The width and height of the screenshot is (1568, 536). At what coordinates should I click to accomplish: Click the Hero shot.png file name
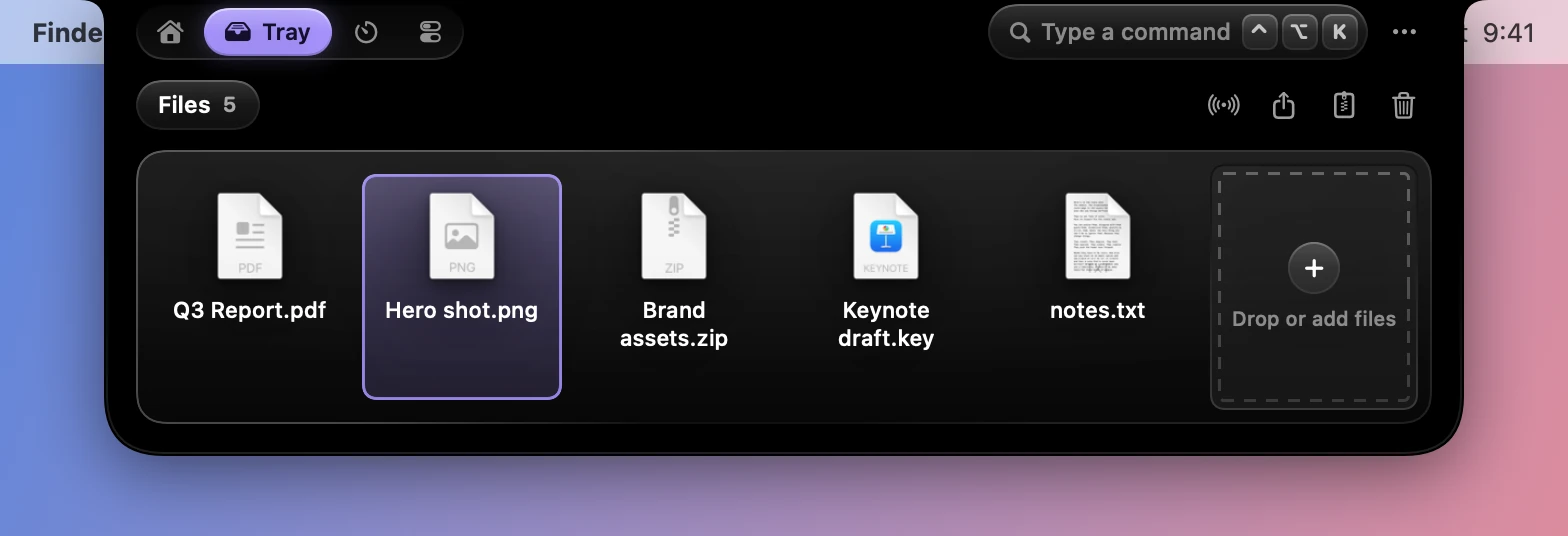462,310
